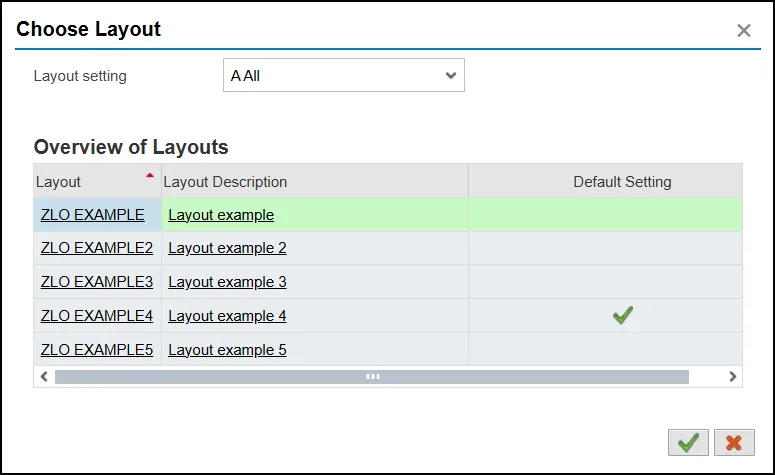
Task: Click the Layout Description column header
Action: [x=225, y=182]
